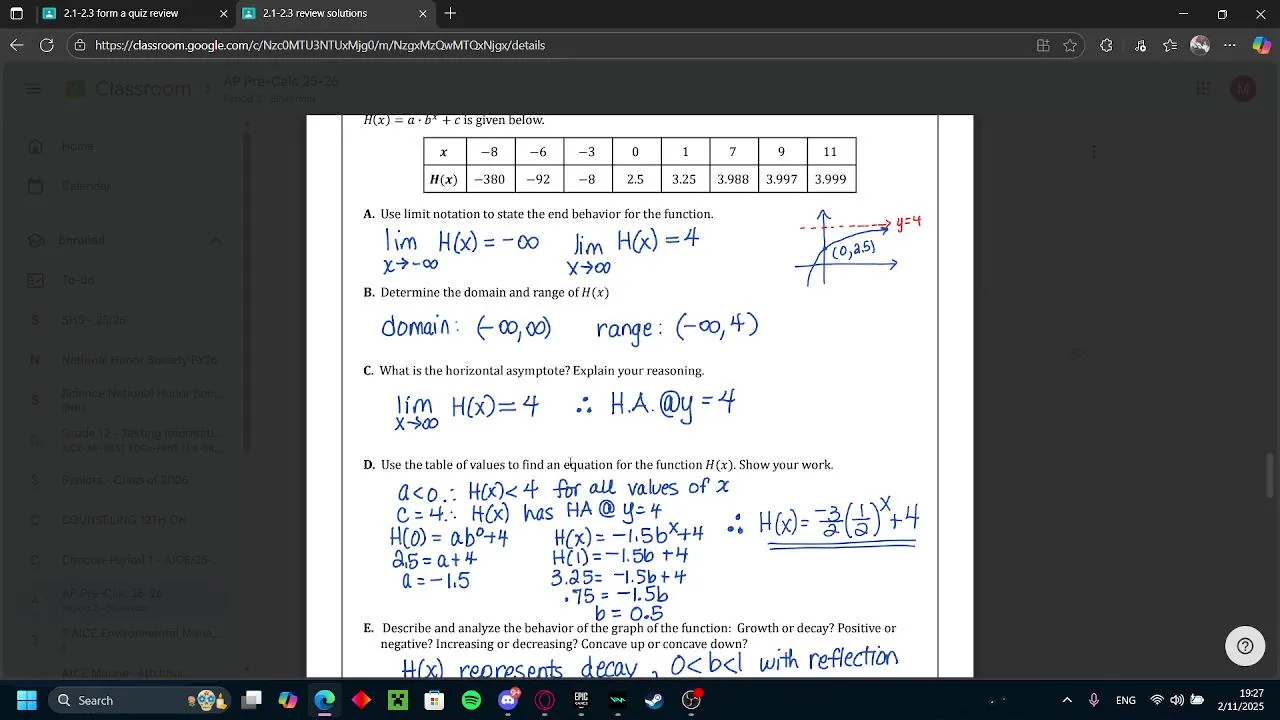Click the table cell showing 3.988
The height and width of the screenshot is (720, 1280).
click(733, 179)
